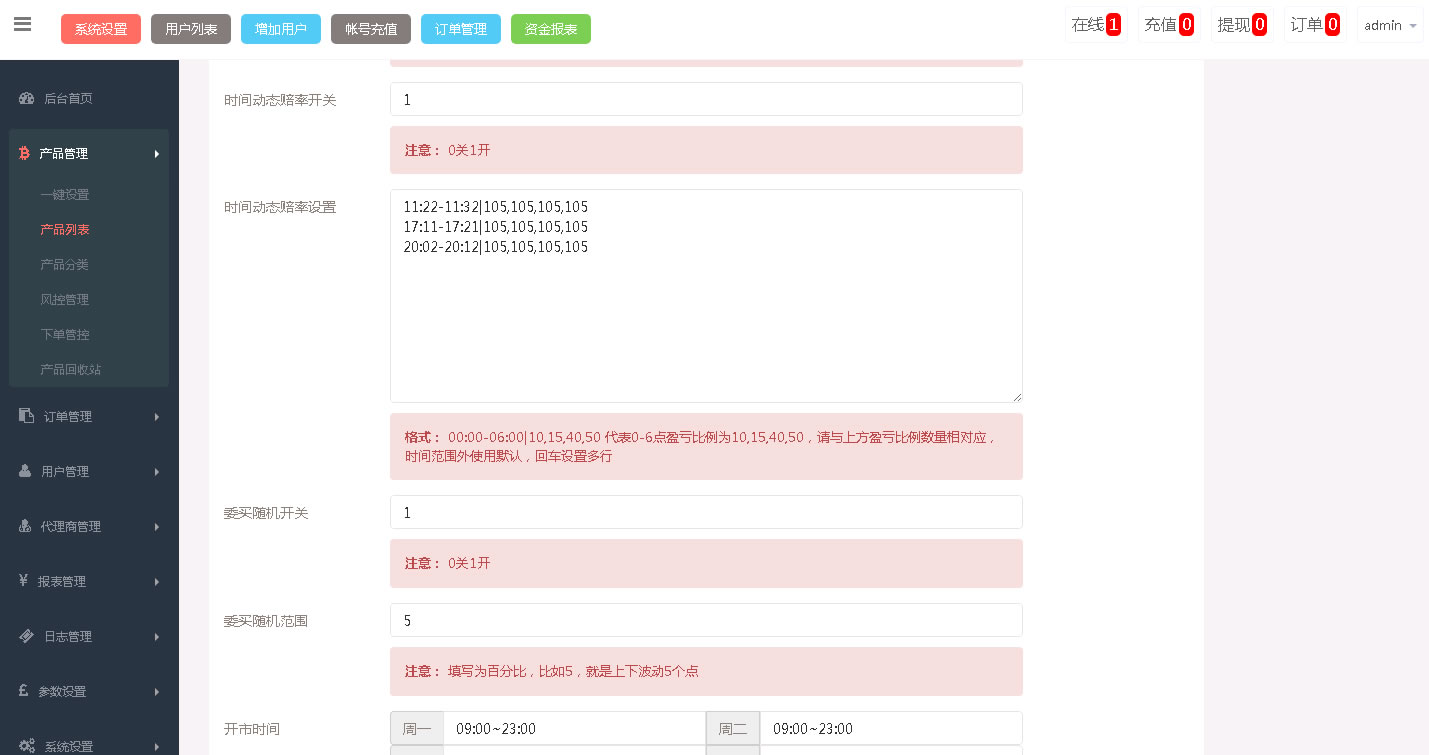The height and width of the screenshot is (755, 1429).
Task: Expand the 代理商管理 arrow
Action: (x=157, y=527)
